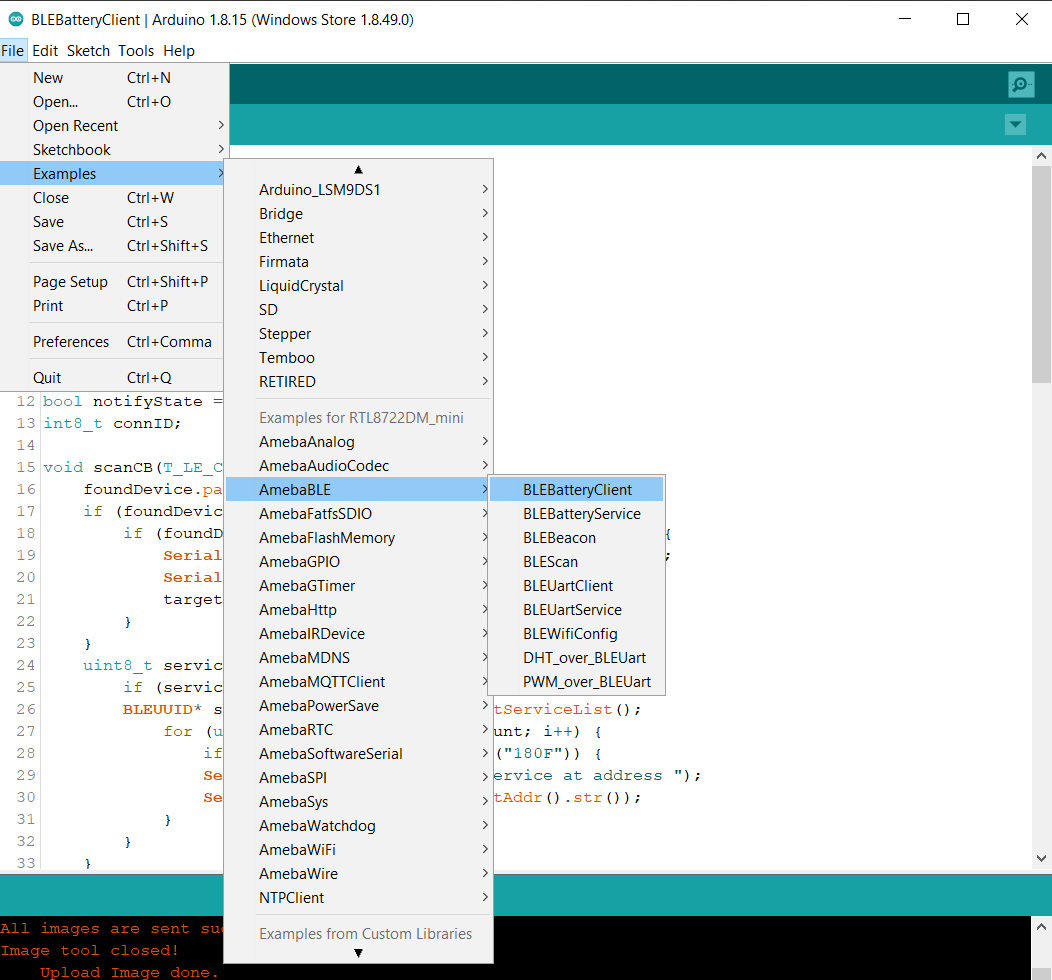Image resolution: width=1052 pixels, height=980 pixels.
Task: Choose Print from the File menu
Action: 114,306
